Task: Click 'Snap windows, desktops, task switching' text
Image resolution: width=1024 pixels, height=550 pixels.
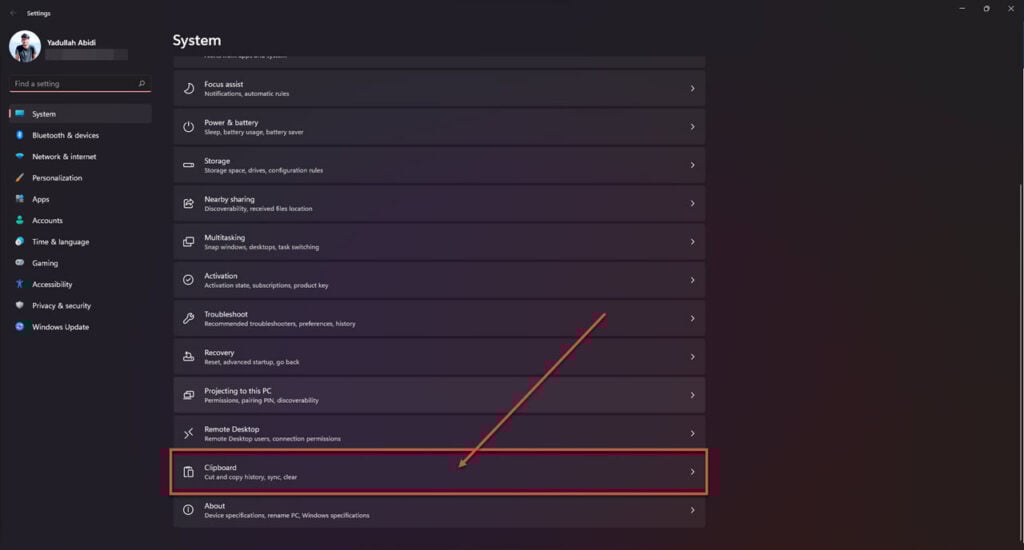Action: pos(261,248)
